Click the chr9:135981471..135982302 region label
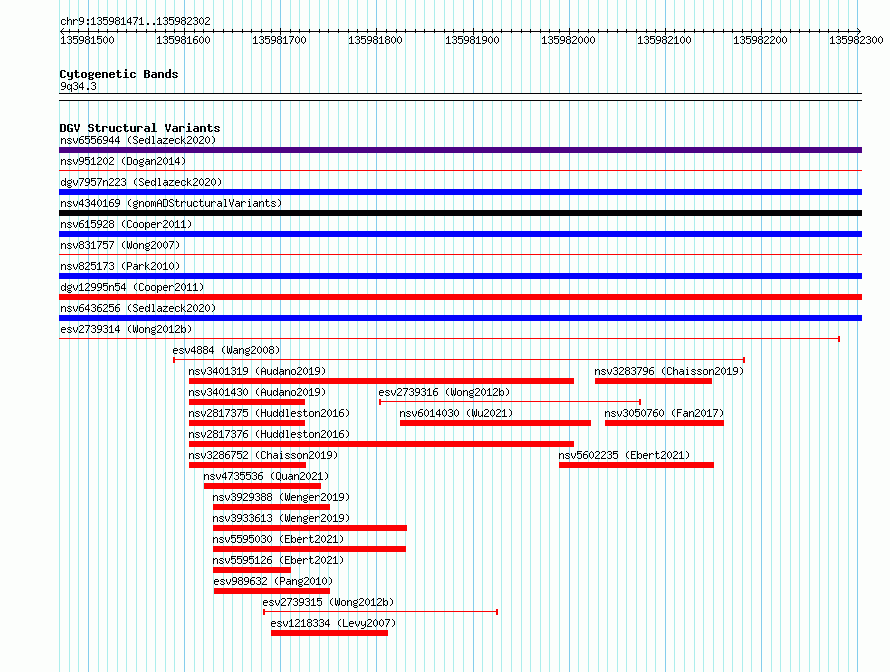Image resolution: width=890 pixels, height=672 pixels. [x=135, y=21]
